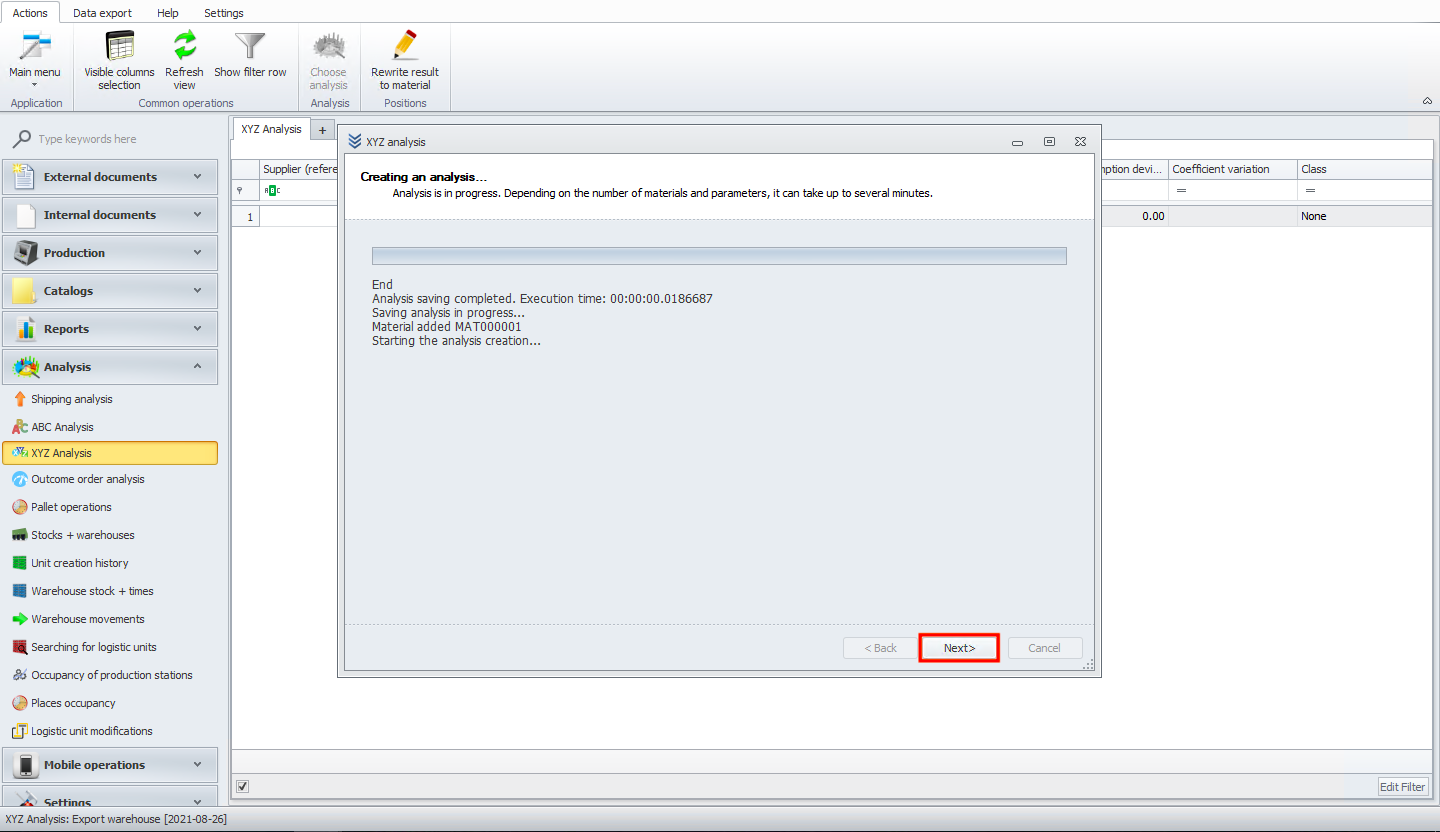The width and height of the screenshot is (1440, 832).
Task: Open Logistic unit modifications
Action: pos(92,731)
